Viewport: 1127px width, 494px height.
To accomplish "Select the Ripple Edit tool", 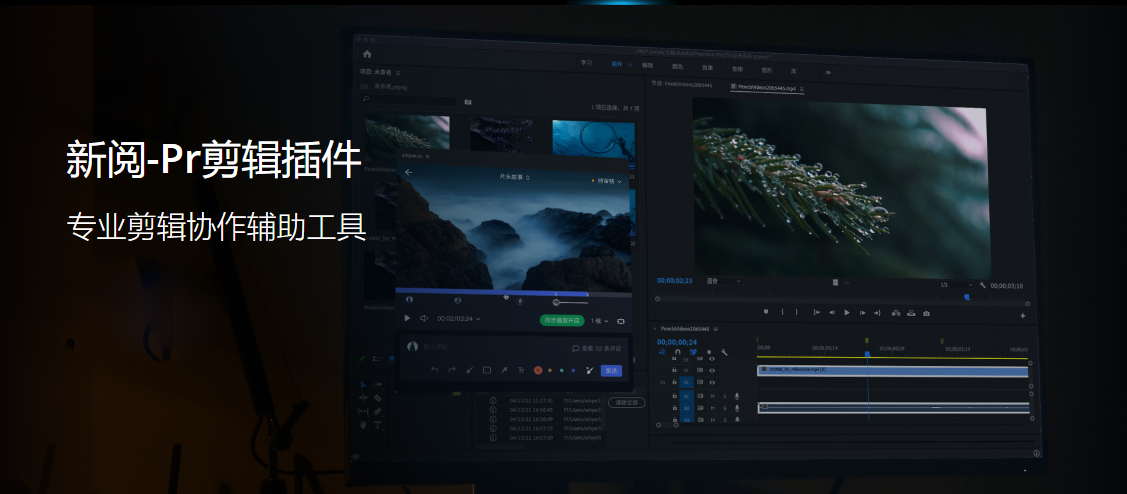I will pos(363,398).
